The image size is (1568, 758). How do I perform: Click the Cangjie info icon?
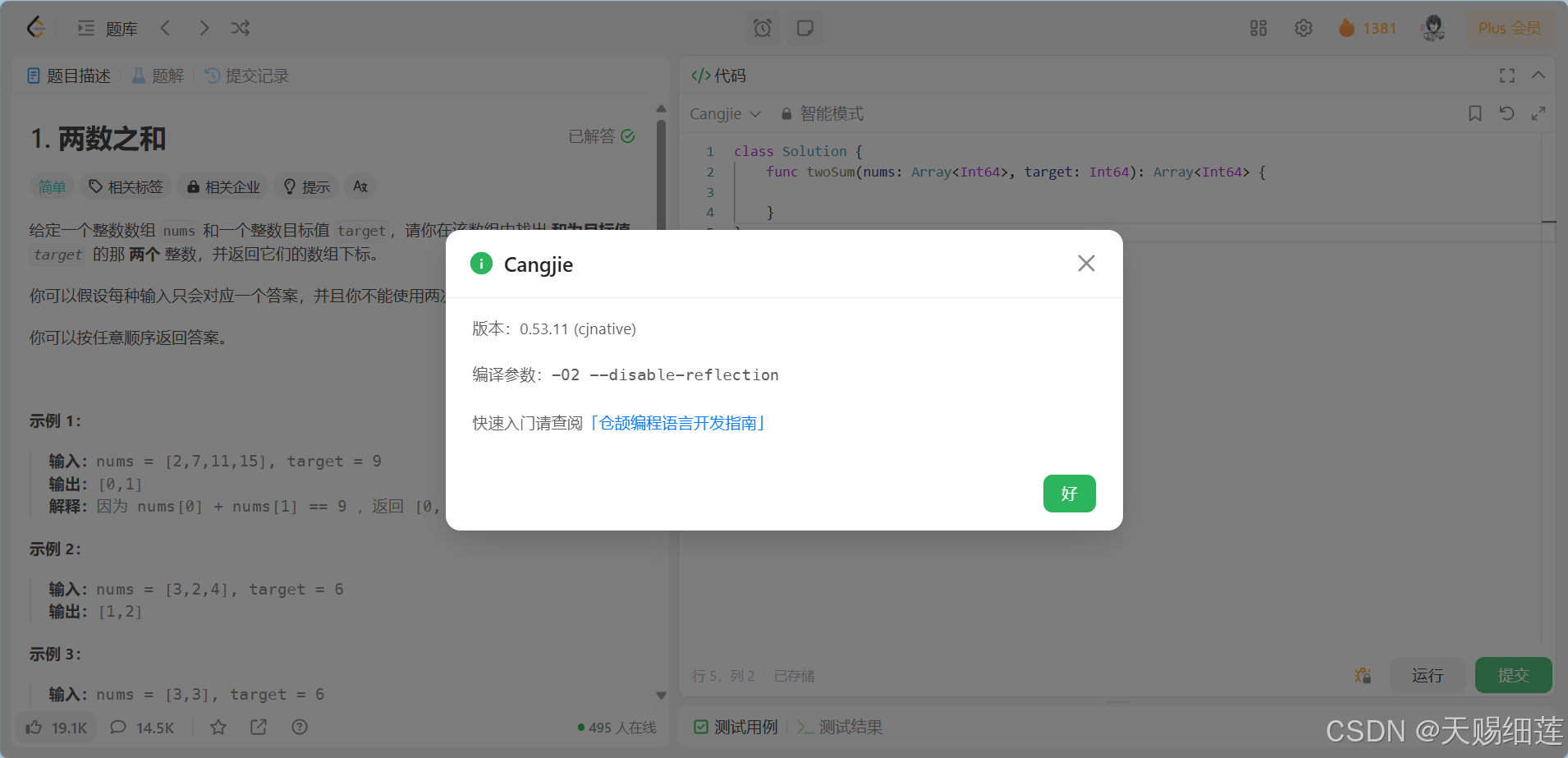[481, 264]
